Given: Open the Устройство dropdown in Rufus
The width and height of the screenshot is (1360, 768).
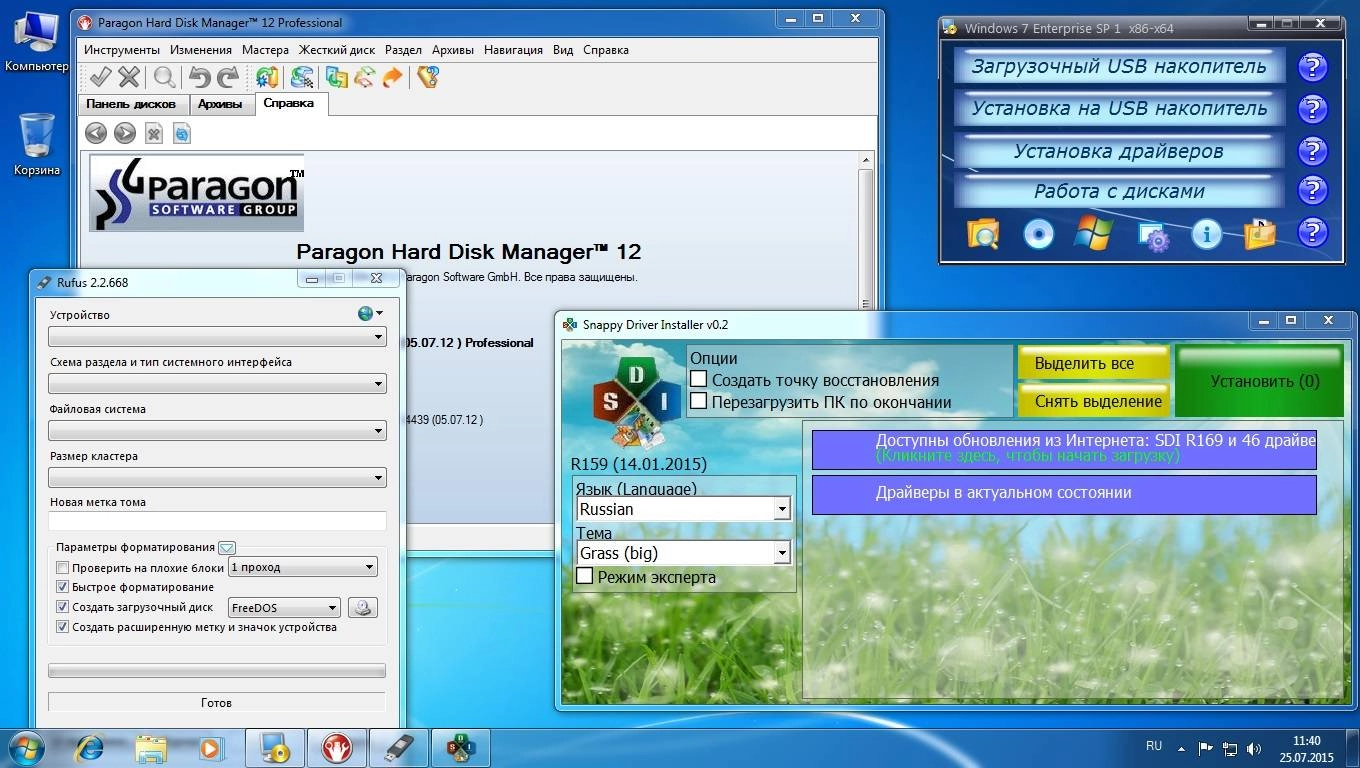Looking at the screenshot, I should click(x=217, y=337).
